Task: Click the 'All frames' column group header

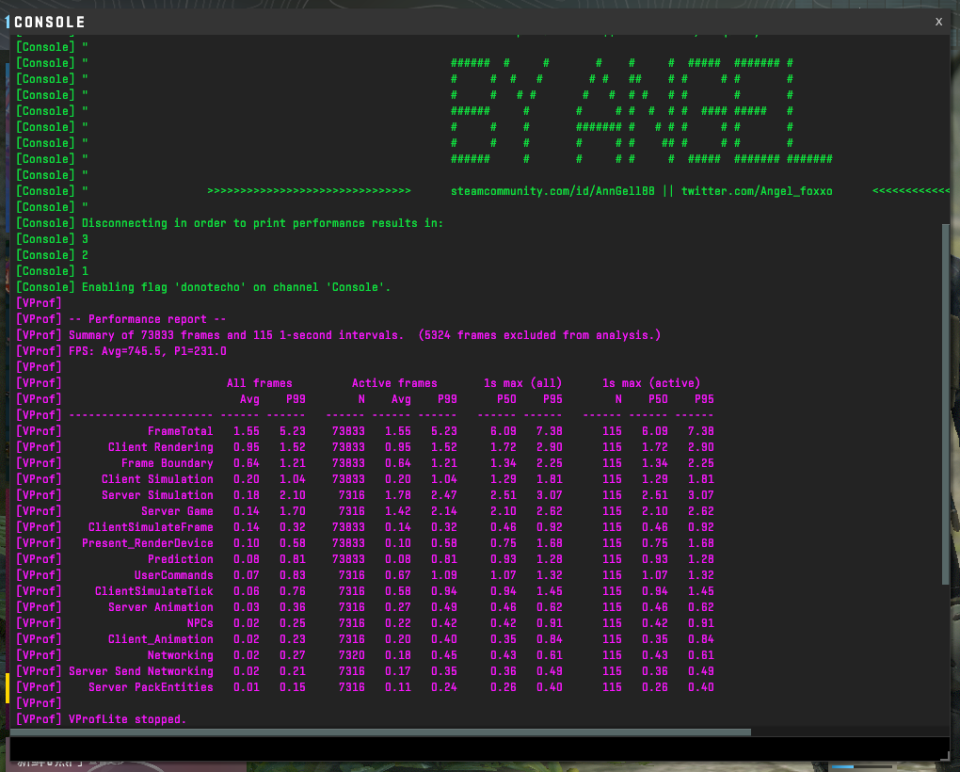Action: coord(259,383)
